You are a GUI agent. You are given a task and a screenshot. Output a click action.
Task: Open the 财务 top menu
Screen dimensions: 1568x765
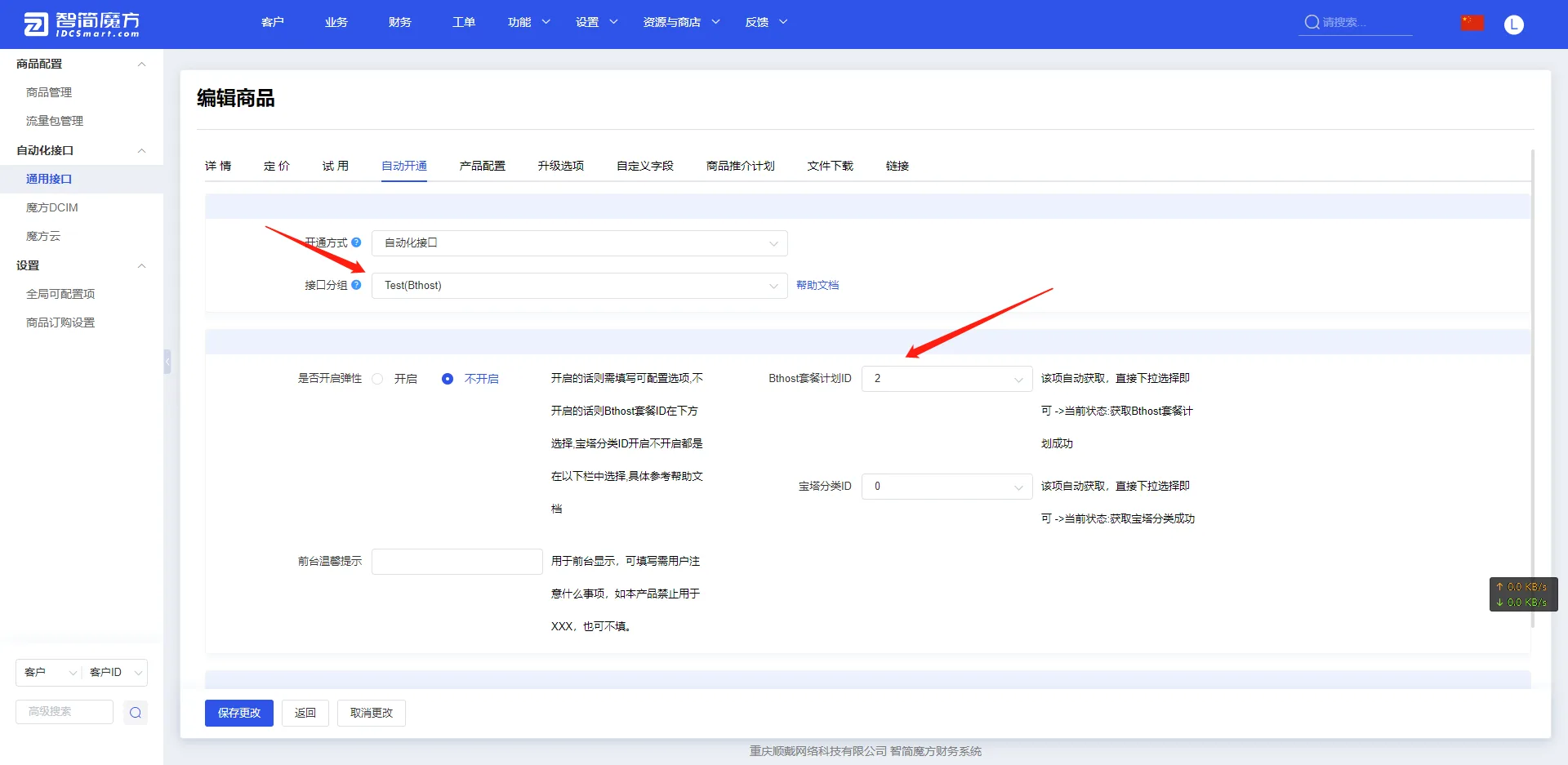point(400,22)
